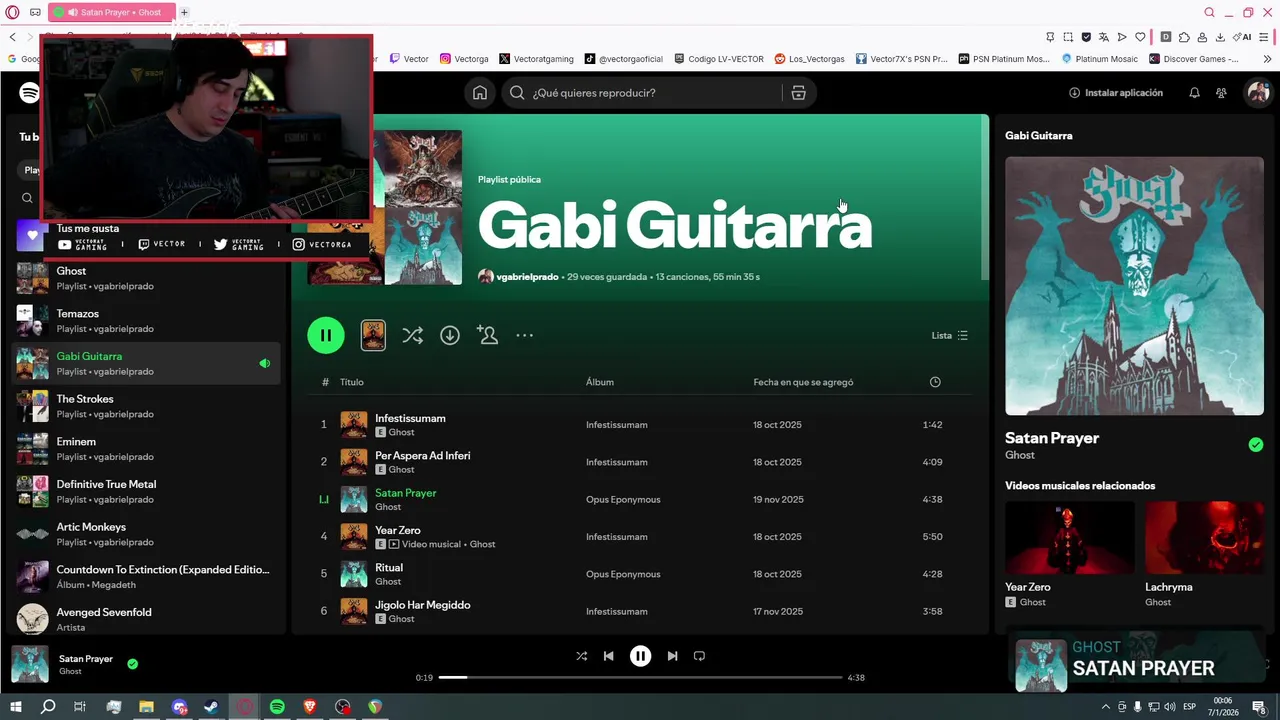Play the track Ritual
1280x720 pixels.
[x=640, y=574]
